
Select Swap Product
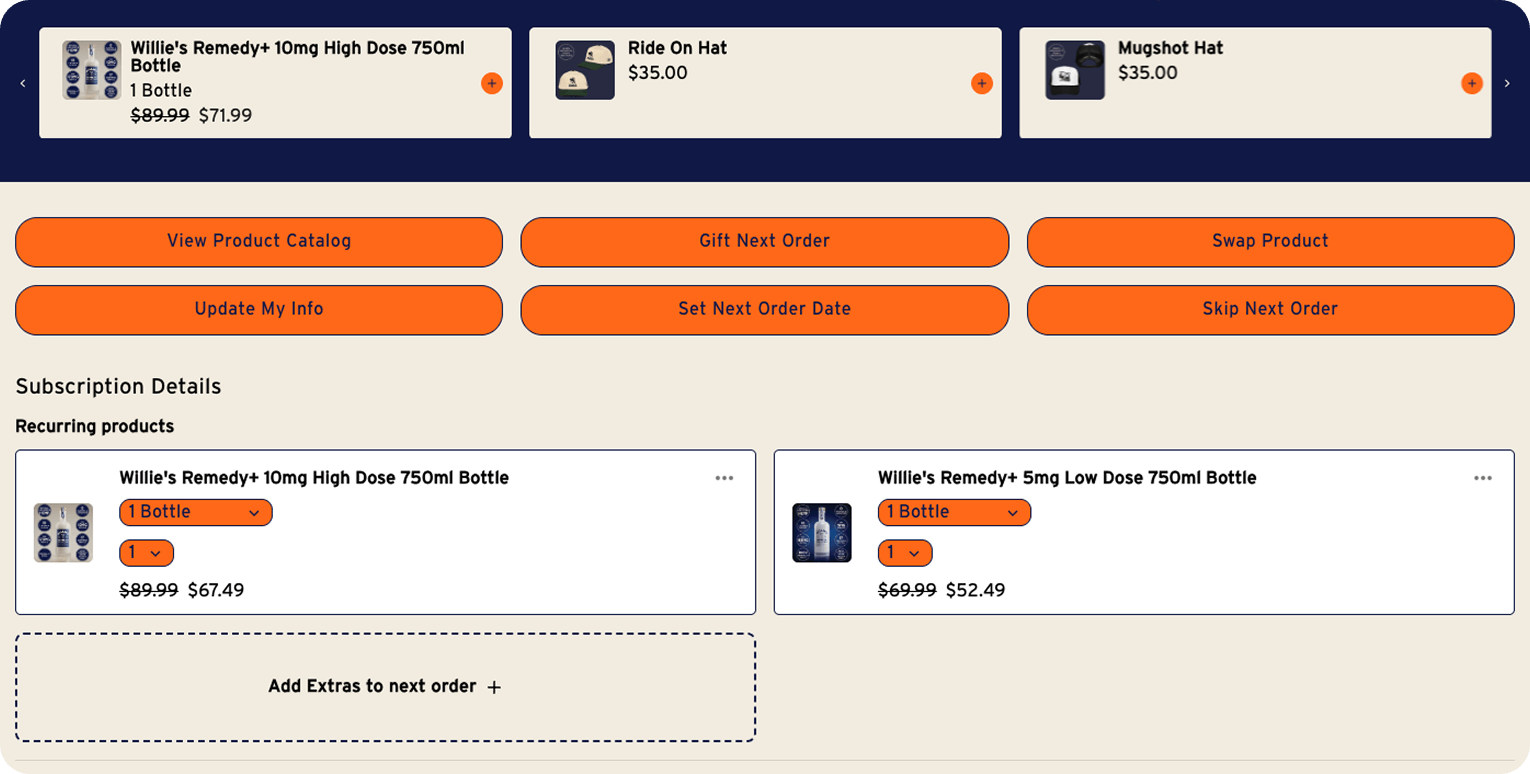1269,242
